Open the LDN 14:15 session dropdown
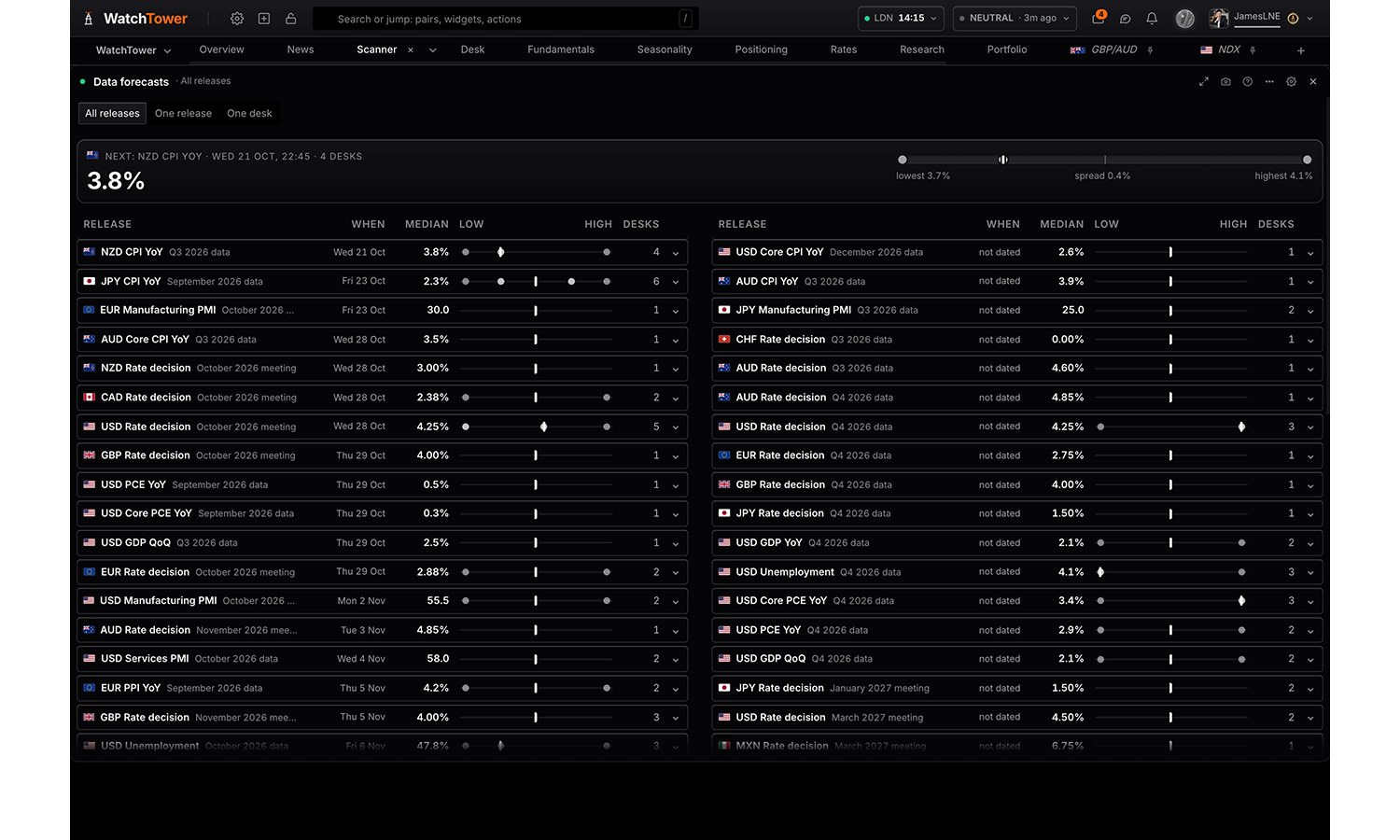1400x840 pixels. point(901,19)
